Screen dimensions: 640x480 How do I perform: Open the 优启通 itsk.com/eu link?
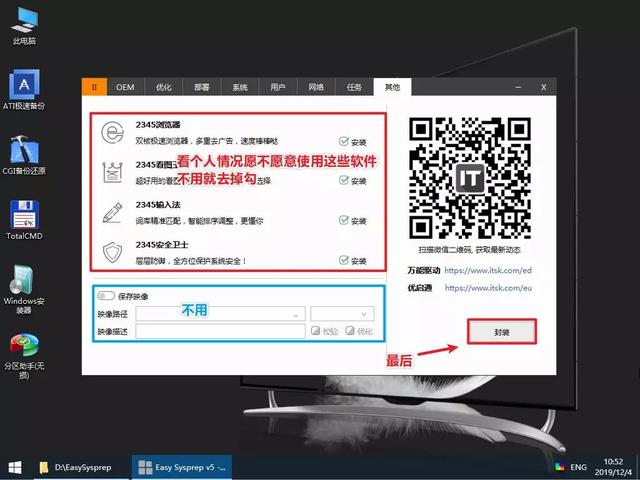coord(488,288)
